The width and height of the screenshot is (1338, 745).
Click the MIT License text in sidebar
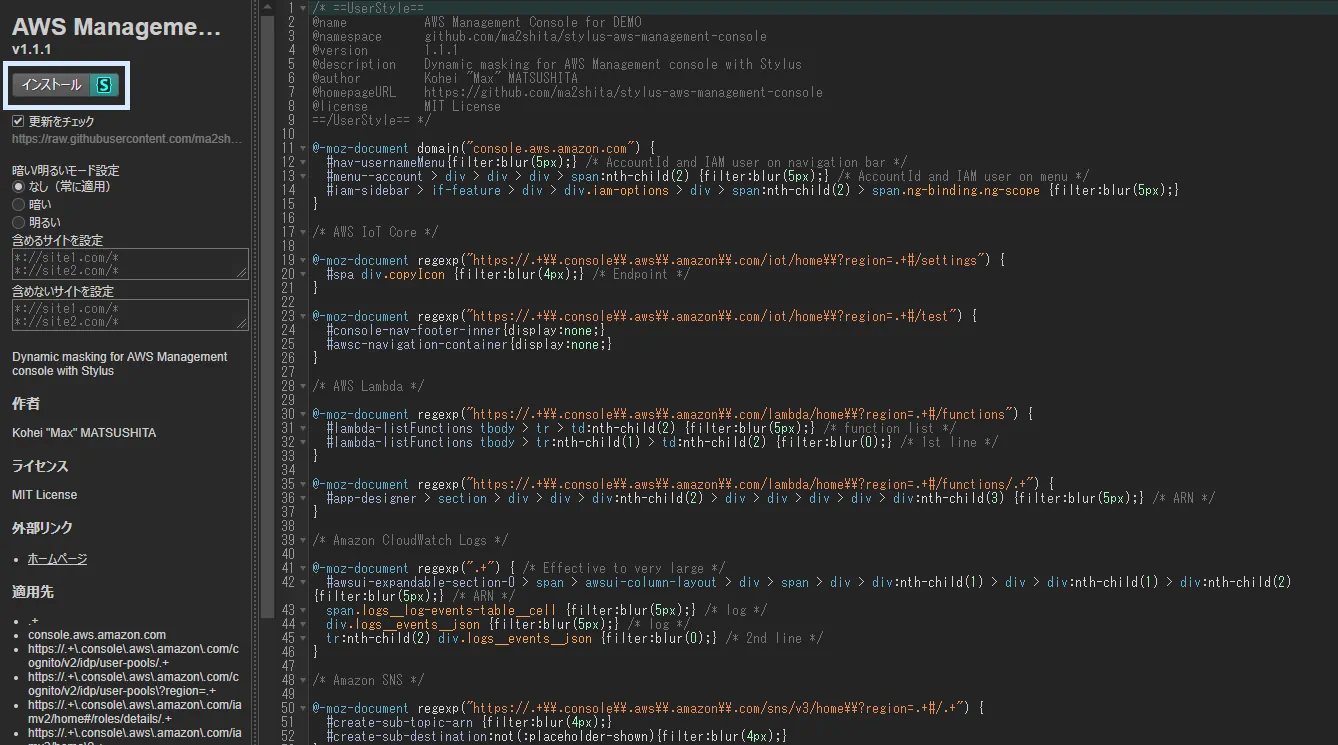click(x=45, y=495)
